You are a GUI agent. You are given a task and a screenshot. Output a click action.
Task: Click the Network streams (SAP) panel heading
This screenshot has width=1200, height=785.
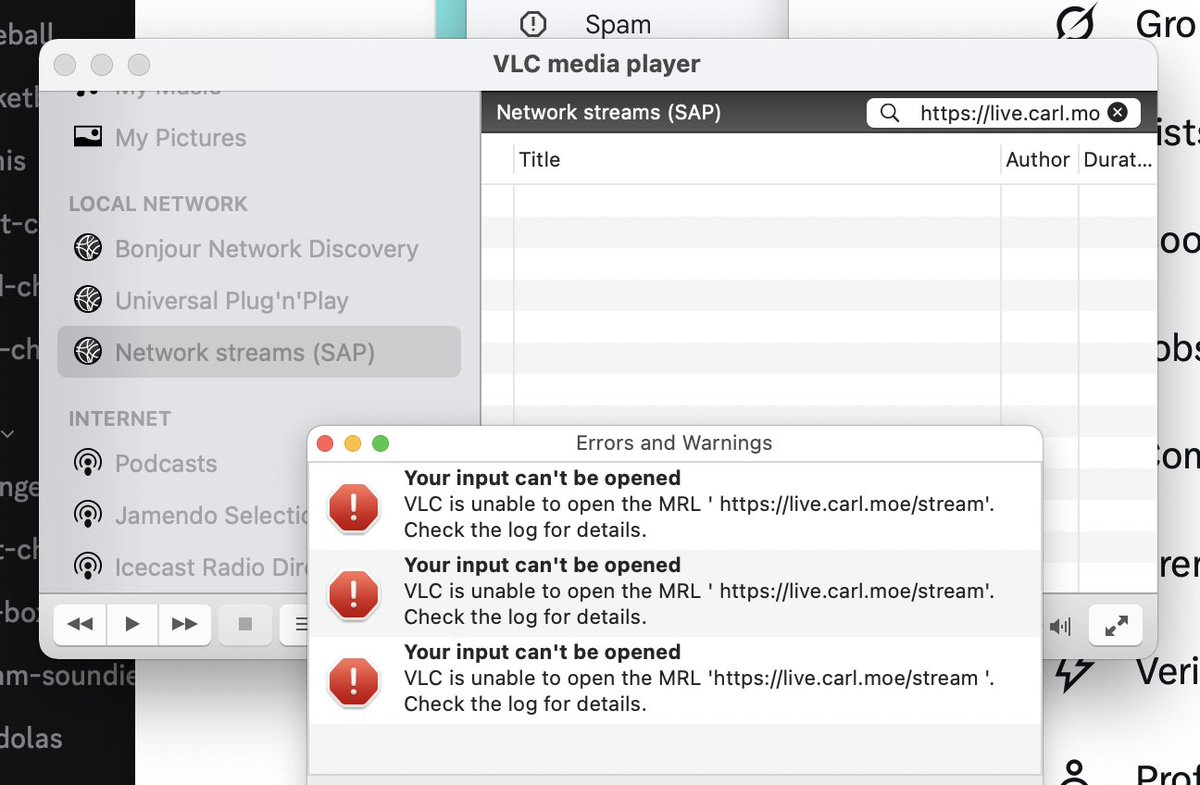[x=608, y=113]
